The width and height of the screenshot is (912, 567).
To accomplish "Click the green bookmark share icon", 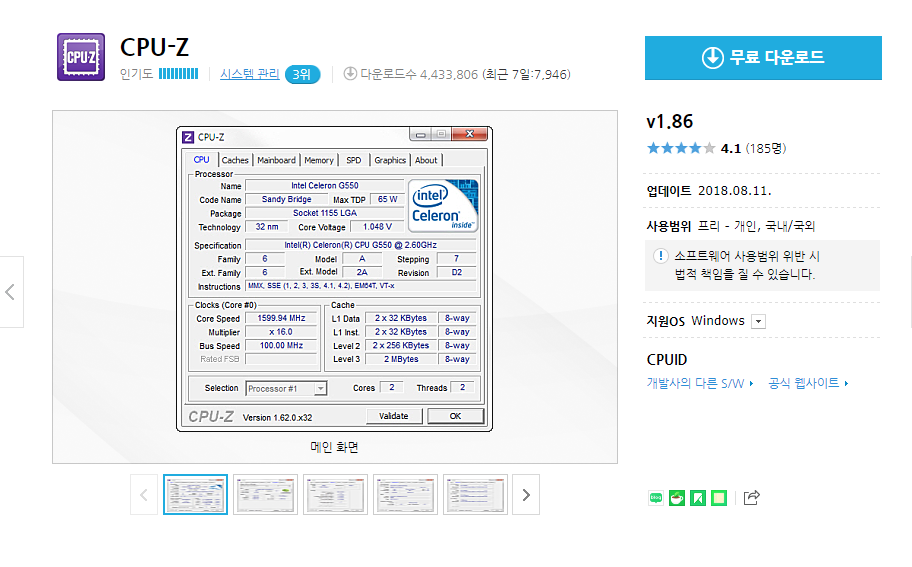I will [x=698, y=498].
